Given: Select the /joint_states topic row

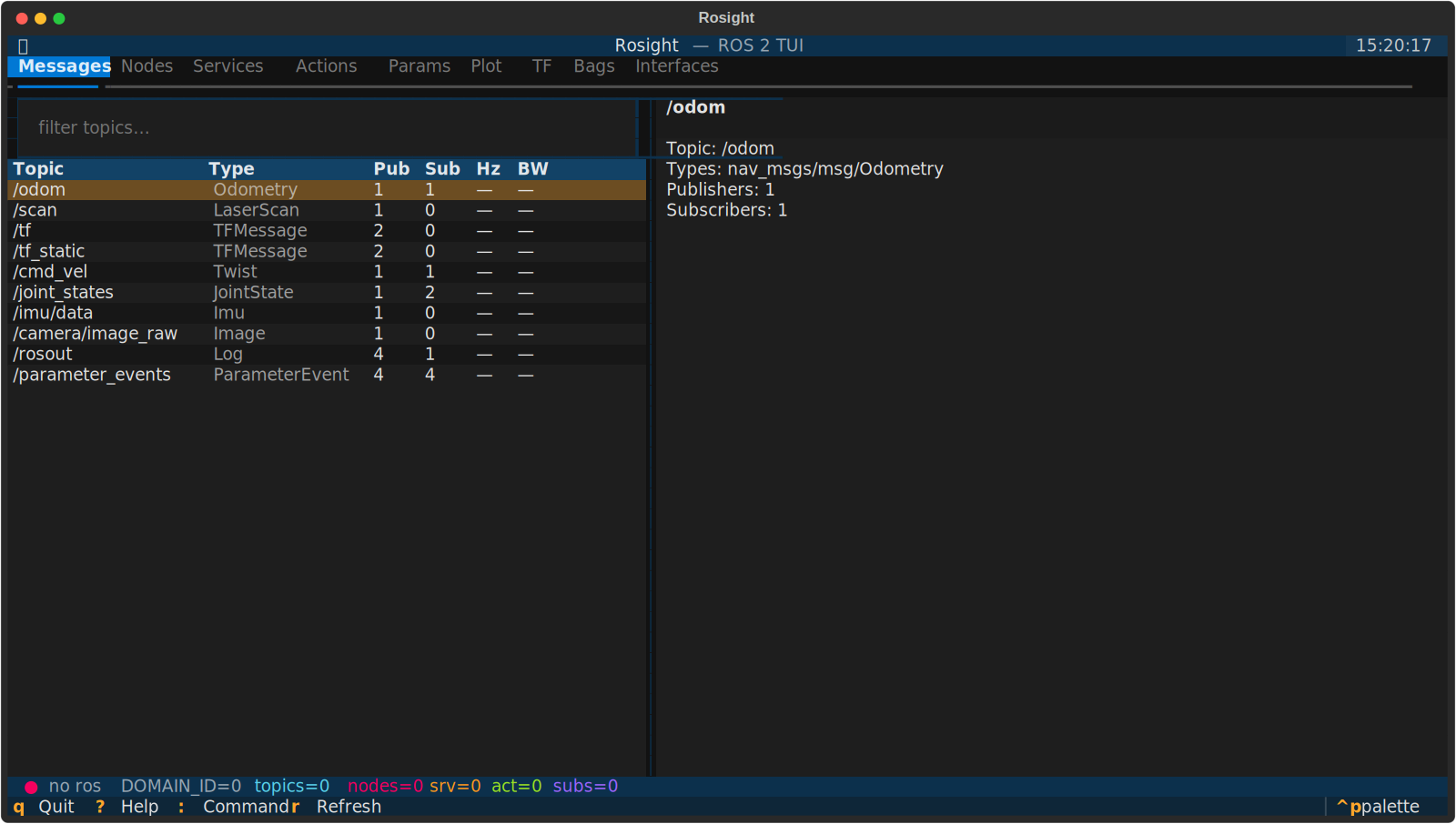Looking at the screenshot, I should (327, 293).
